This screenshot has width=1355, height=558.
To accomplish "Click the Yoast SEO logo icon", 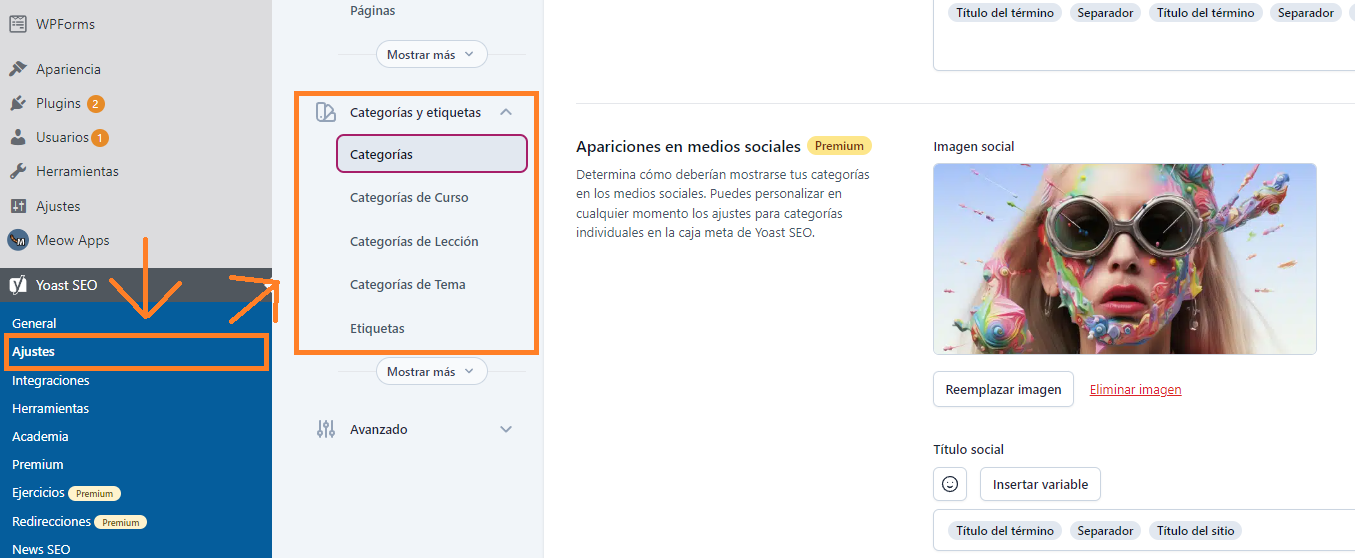I will [18, 285].
